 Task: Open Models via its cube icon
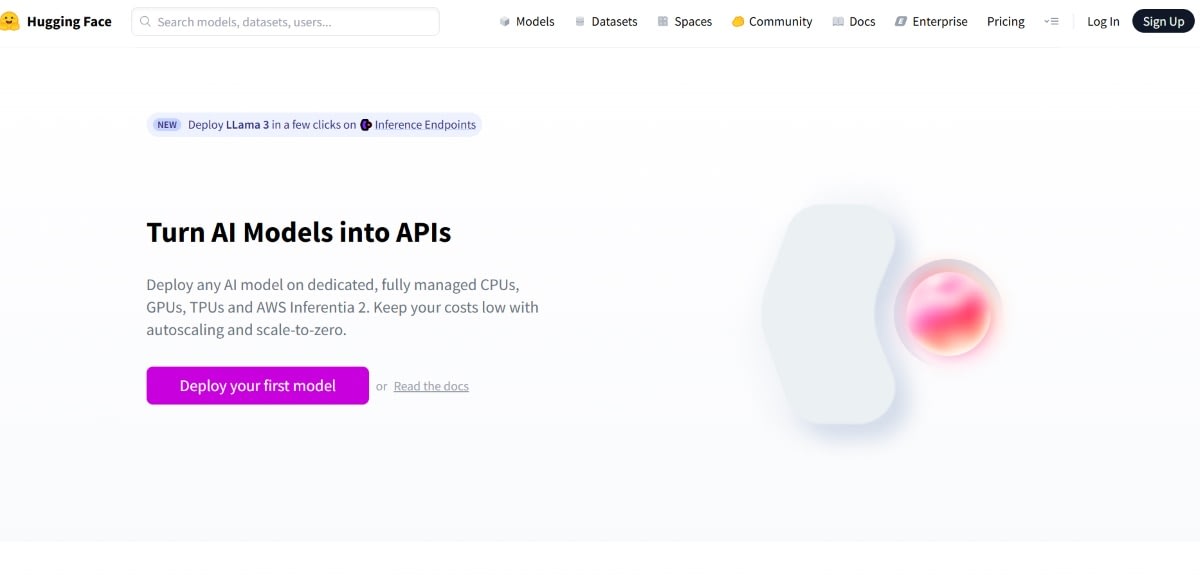(x=505, y=22)
